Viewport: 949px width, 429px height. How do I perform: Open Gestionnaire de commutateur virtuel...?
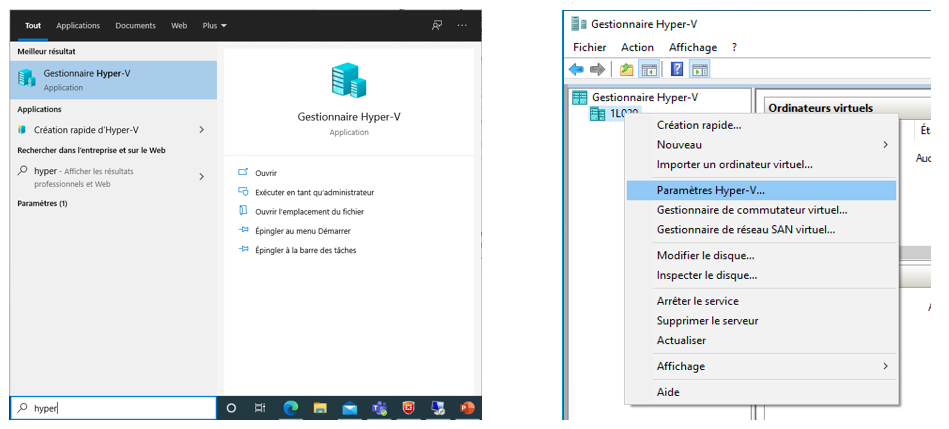tap(761, 210)
